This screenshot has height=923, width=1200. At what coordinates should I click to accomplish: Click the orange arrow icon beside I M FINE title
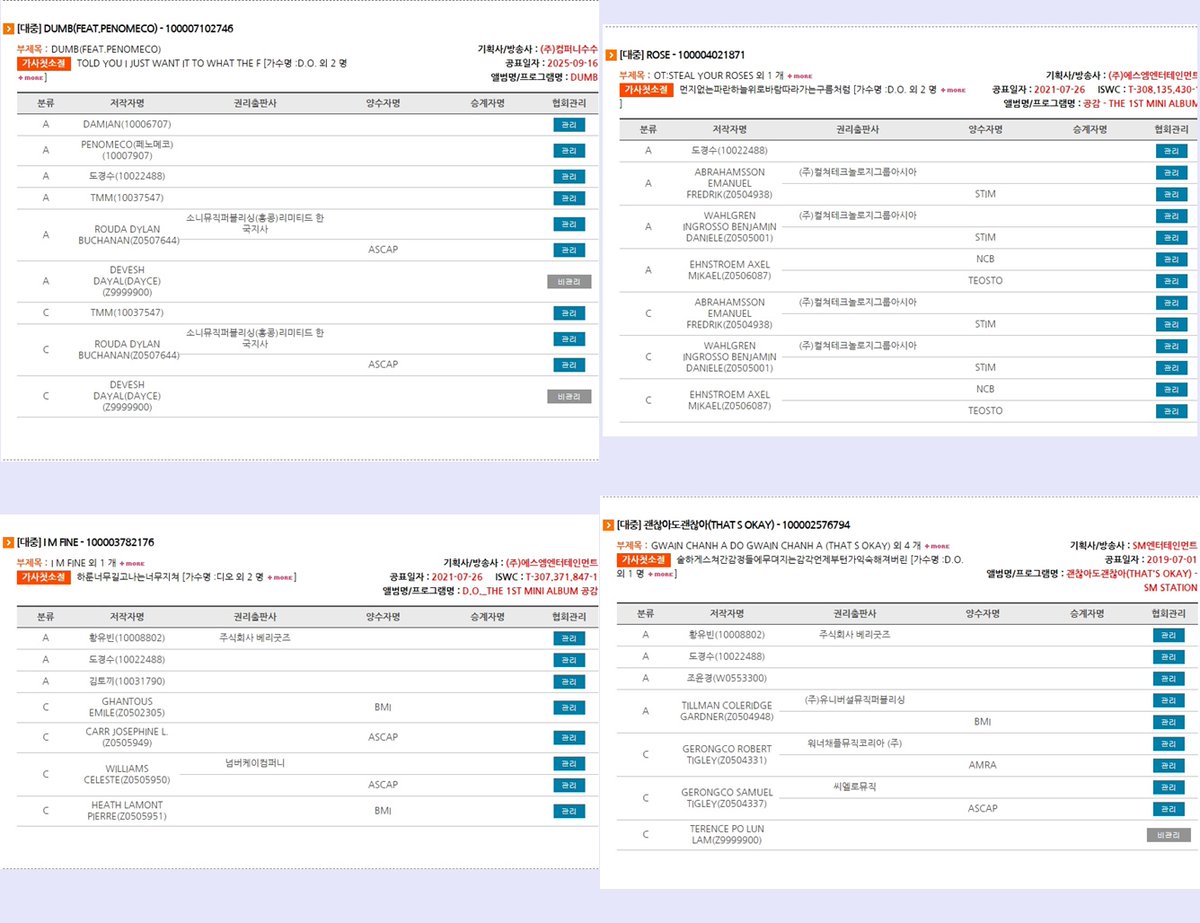[x=9, y=542]
